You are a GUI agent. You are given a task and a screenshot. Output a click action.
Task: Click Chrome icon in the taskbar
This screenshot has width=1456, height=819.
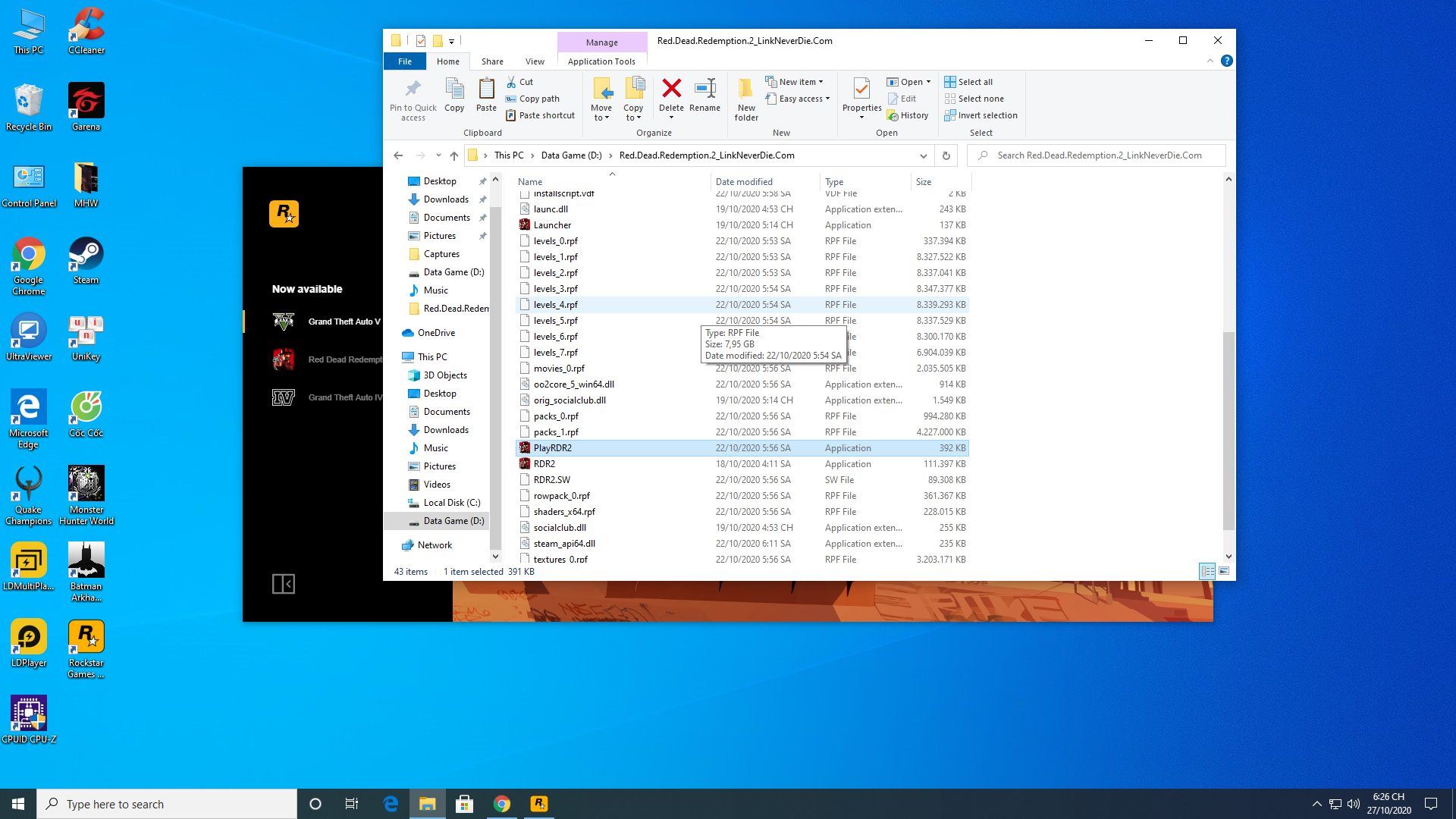pos(501,804)
